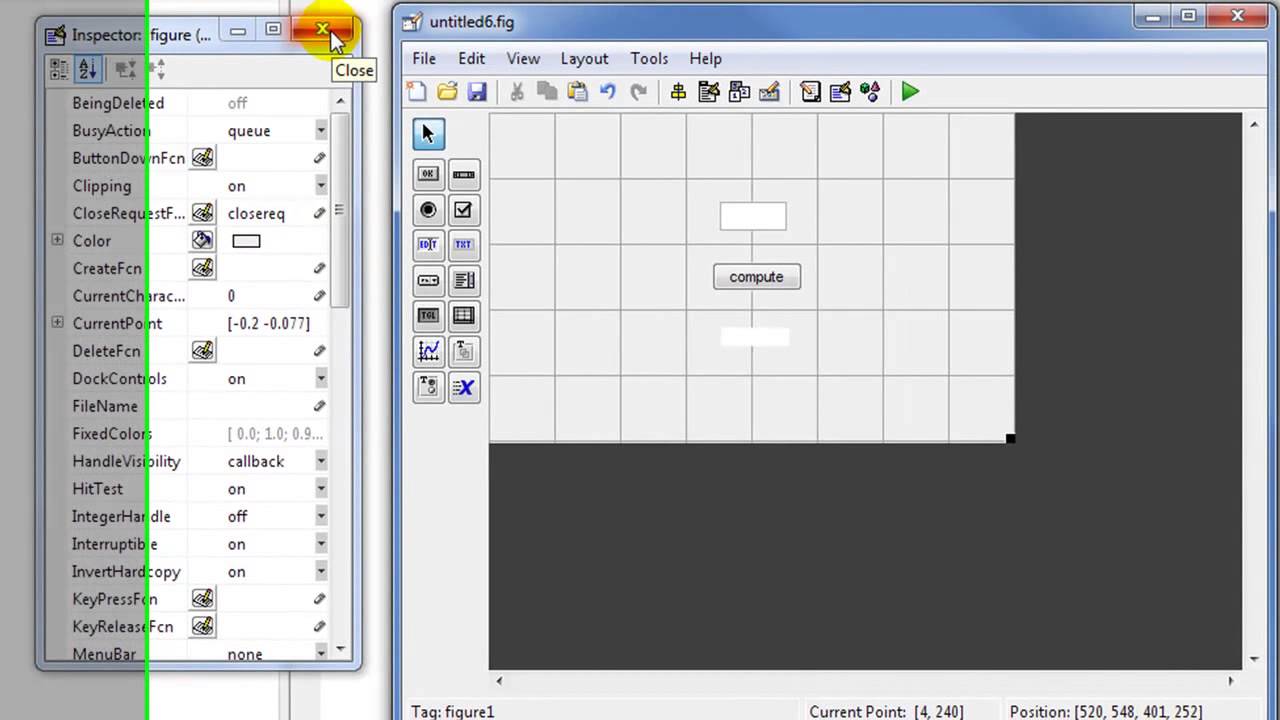Pick the Edit Text component tool

point(428,245)
